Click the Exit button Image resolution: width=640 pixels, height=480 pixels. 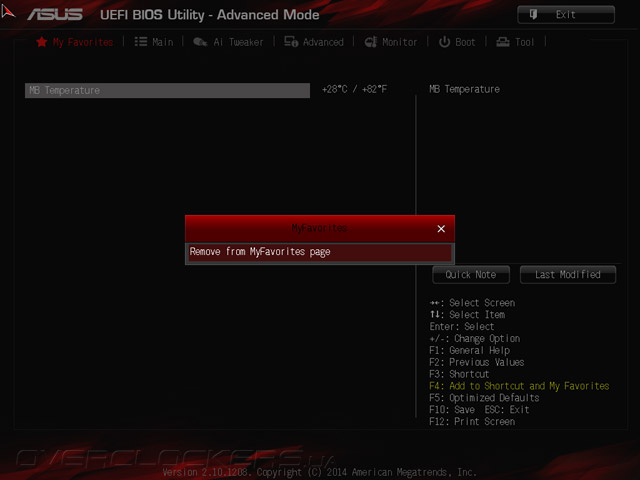click(x=566, y=15)
